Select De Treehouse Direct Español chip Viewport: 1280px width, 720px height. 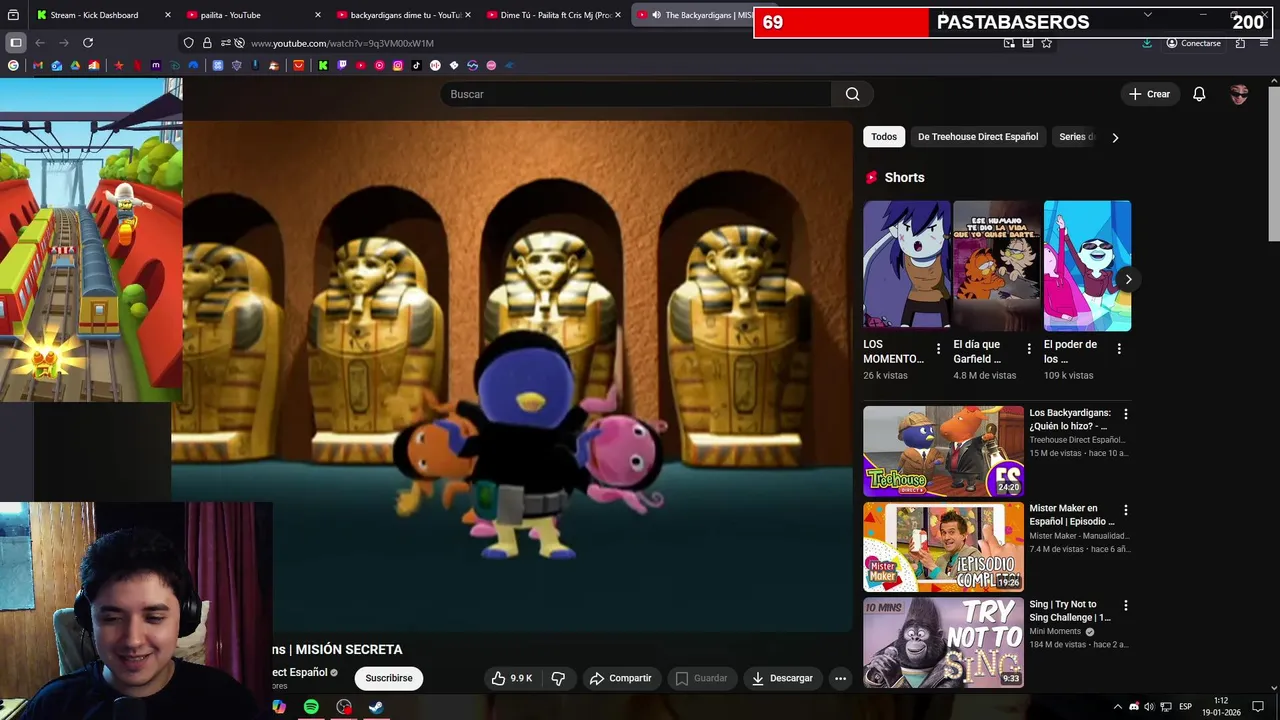978,137
